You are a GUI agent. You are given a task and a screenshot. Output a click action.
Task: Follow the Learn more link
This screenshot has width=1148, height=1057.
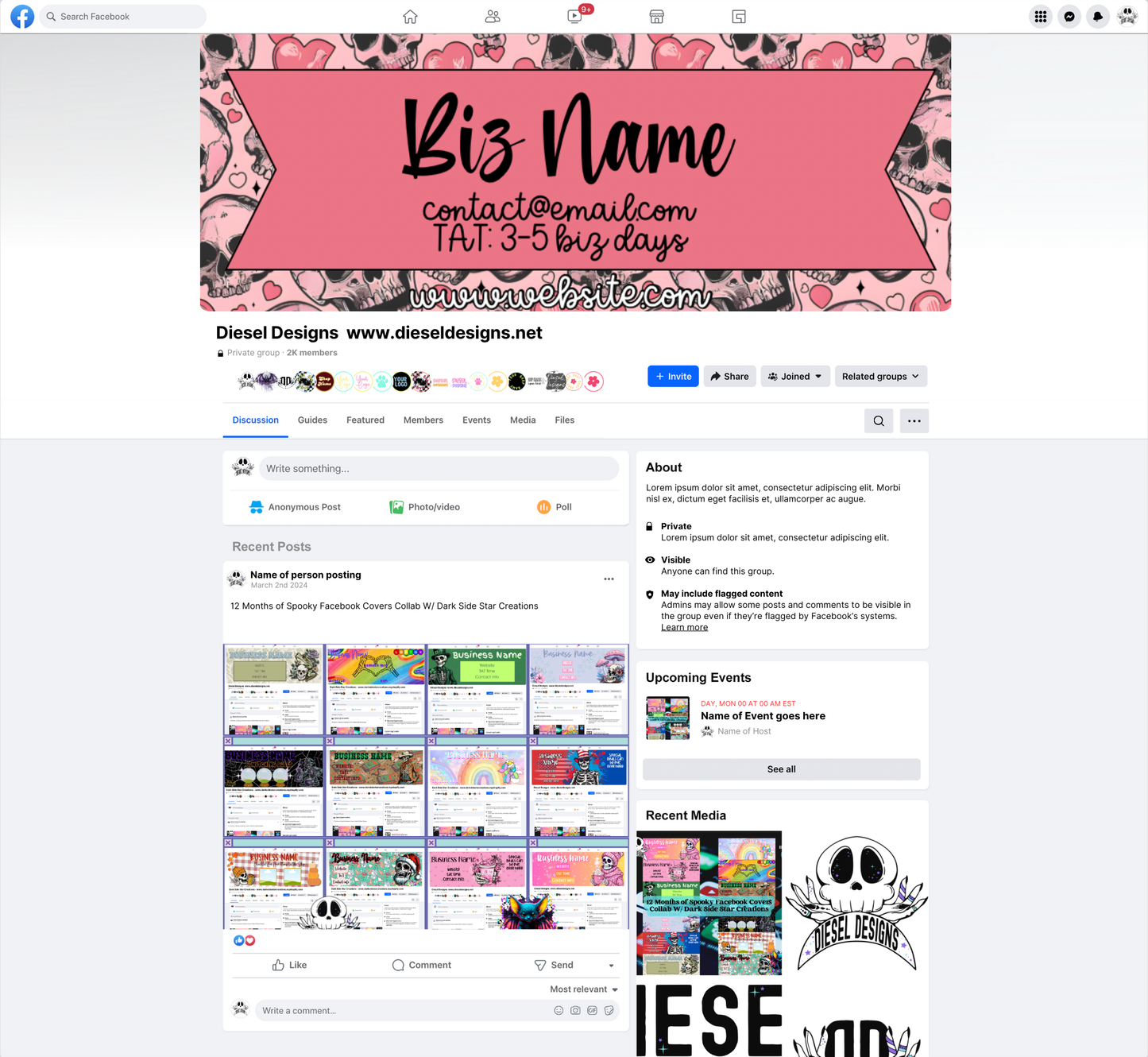tap(684, 628)
